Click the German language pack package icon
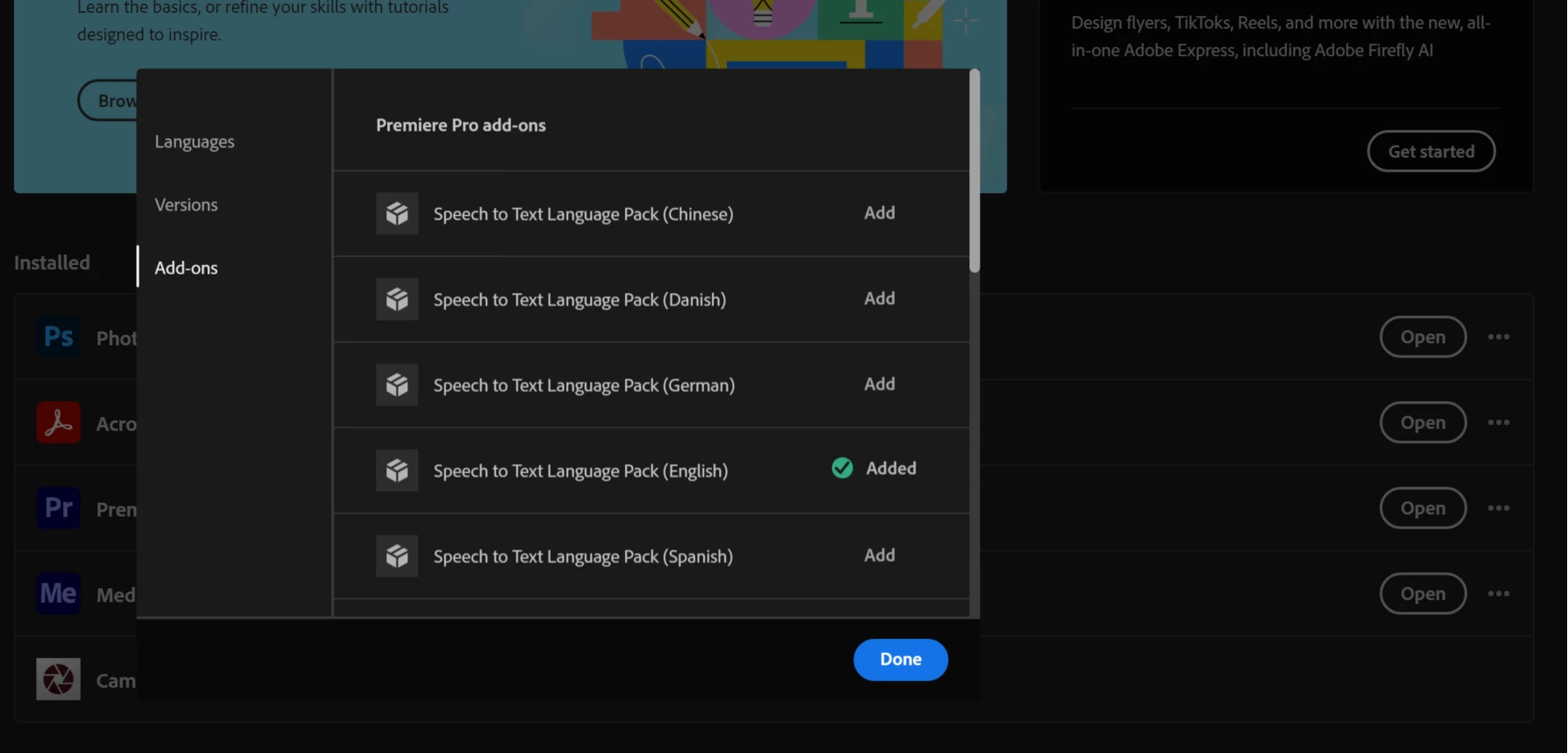1568x753 pixels. 397,384
